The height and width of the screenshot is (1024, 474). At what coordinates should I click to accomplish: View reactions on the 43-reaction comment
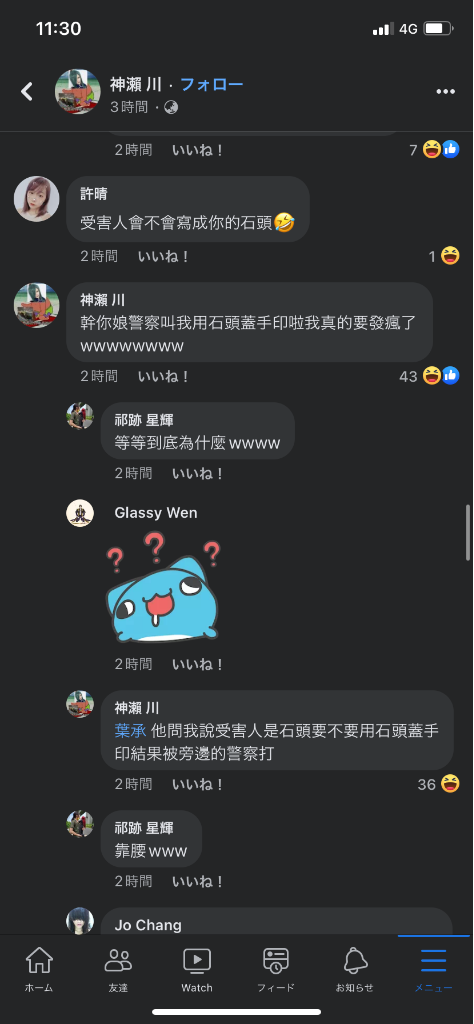[x=430, y=376]
